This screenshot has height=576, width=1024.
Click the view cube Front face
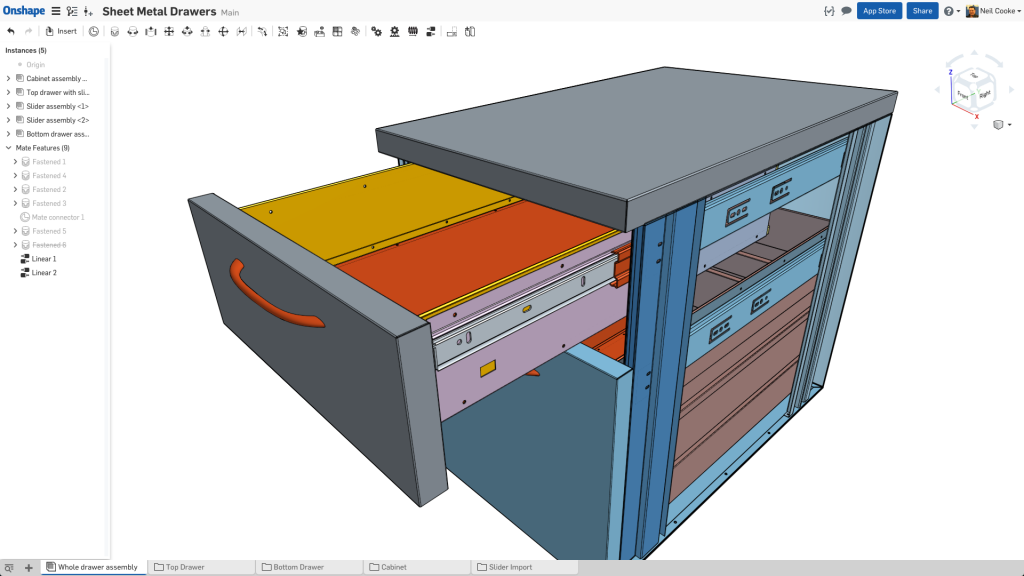(963, 95)
